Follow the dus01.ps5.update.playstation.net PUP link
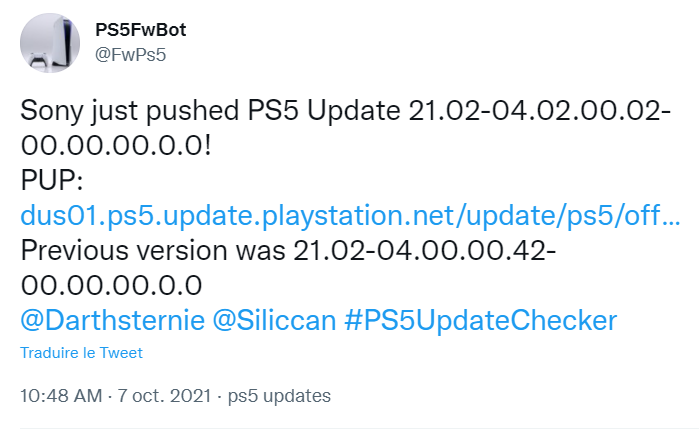This screenshot has height=431, width=699. tap(350, 215)
